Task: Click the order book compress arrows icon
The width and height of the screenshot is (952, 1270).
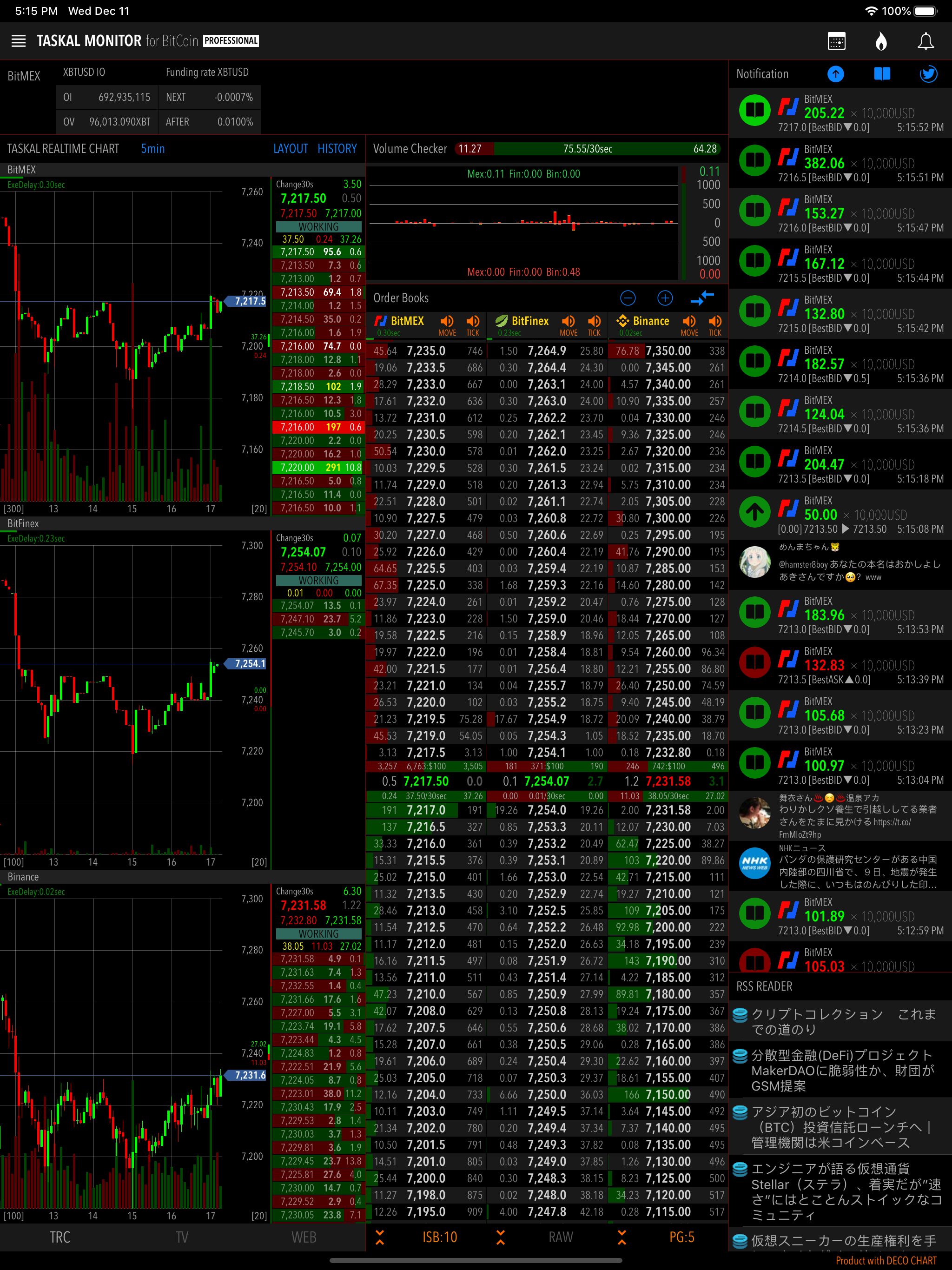Action: click(x=702, y=298)
